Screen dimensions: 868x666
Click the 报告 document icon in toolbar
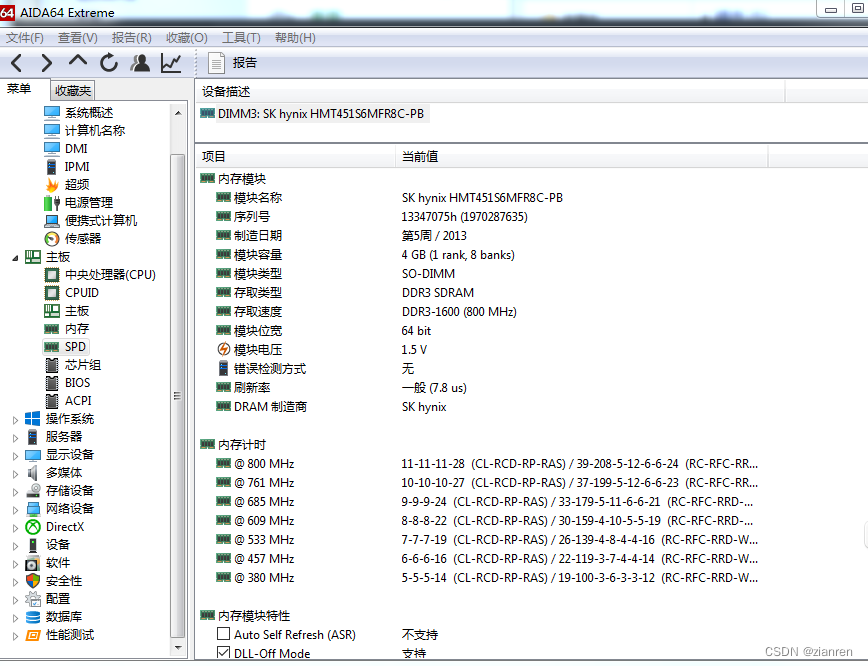coord(216,63)
